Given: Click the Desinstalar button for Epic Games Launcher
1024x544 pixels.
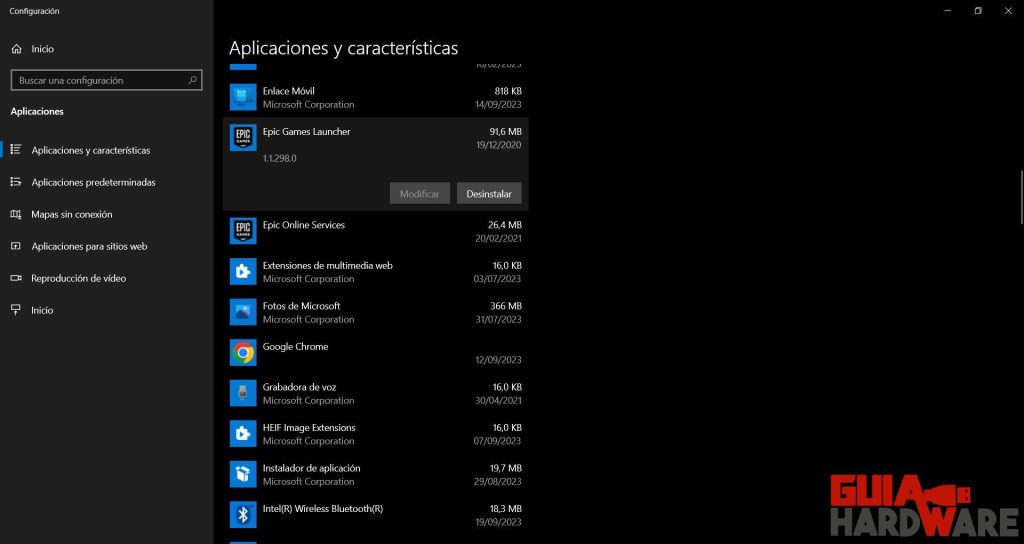Looking at the screenshot, I should (x=488, y=193).
